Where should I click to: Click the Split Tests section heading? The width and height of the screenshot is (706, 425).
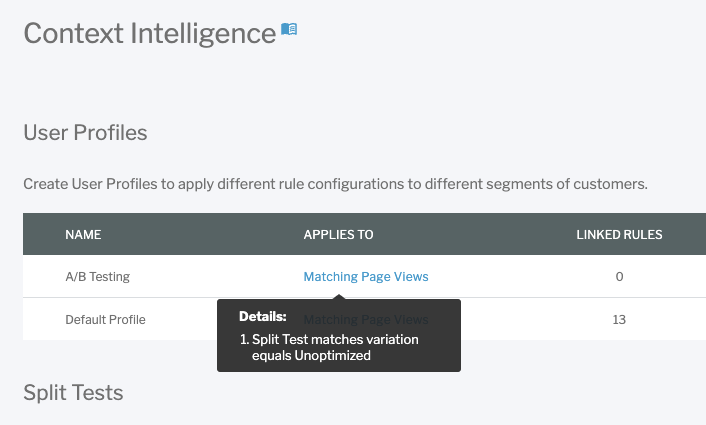[73, 393]
